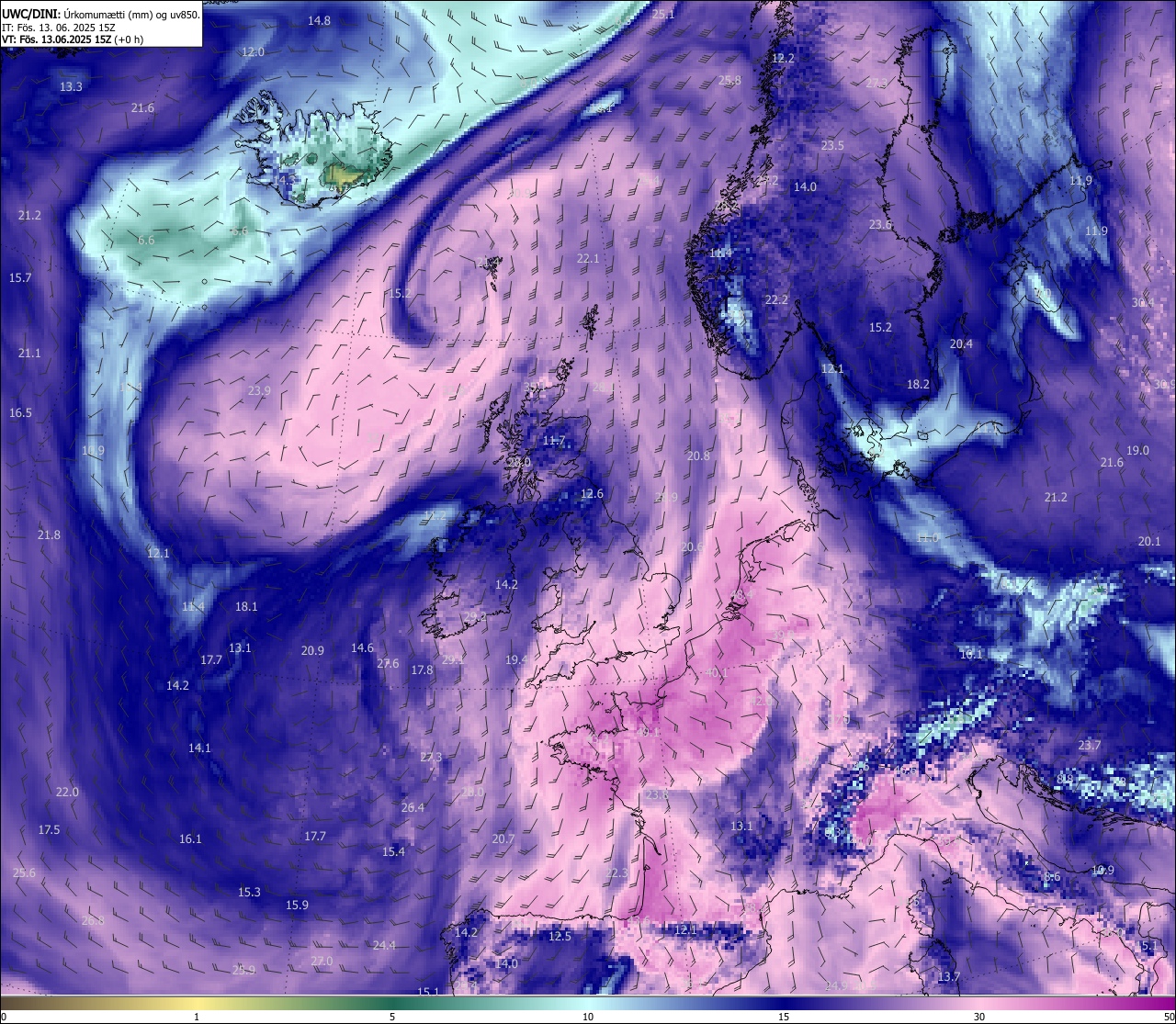Screen dimensions: 1176x1024
Task: Click the 20.7 value label
Action: [503, 838]
